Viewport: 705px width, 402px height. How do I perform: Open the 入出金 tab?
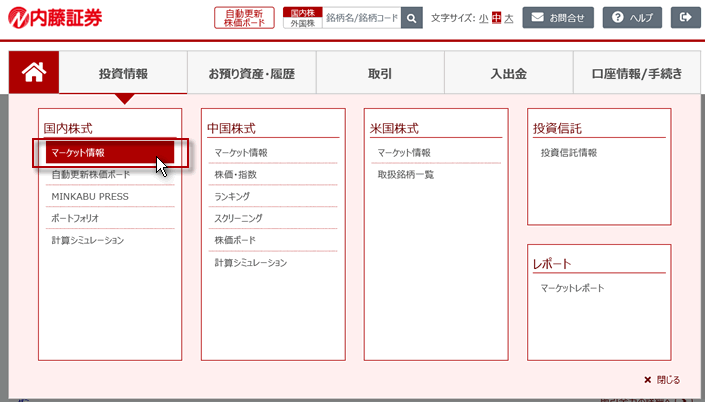pyautogui.click(x=508, y=73)
